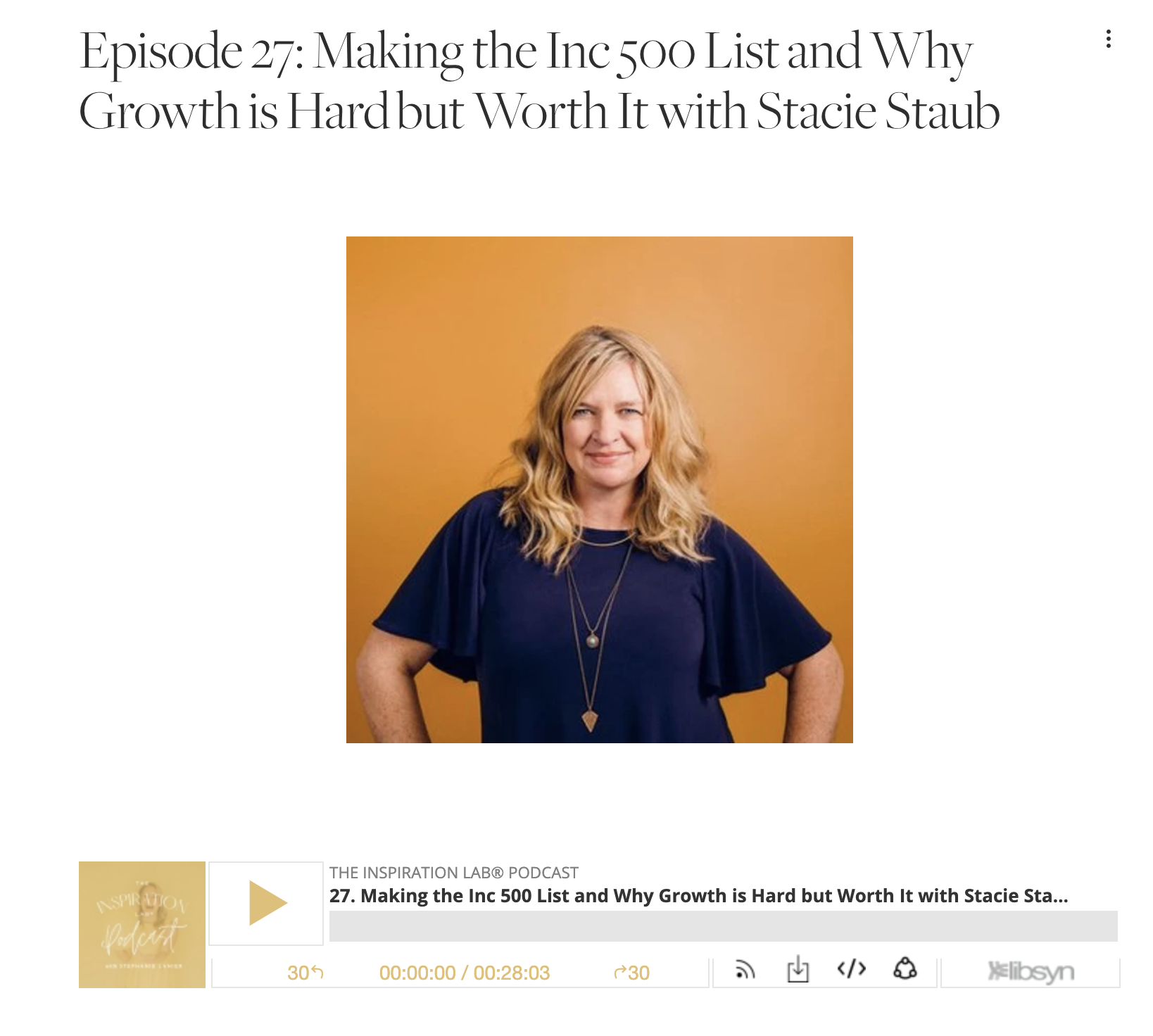Click the diamond pendant on the necklace
The width and height of the screenshot is (1153, 1036).
(590, 720)
